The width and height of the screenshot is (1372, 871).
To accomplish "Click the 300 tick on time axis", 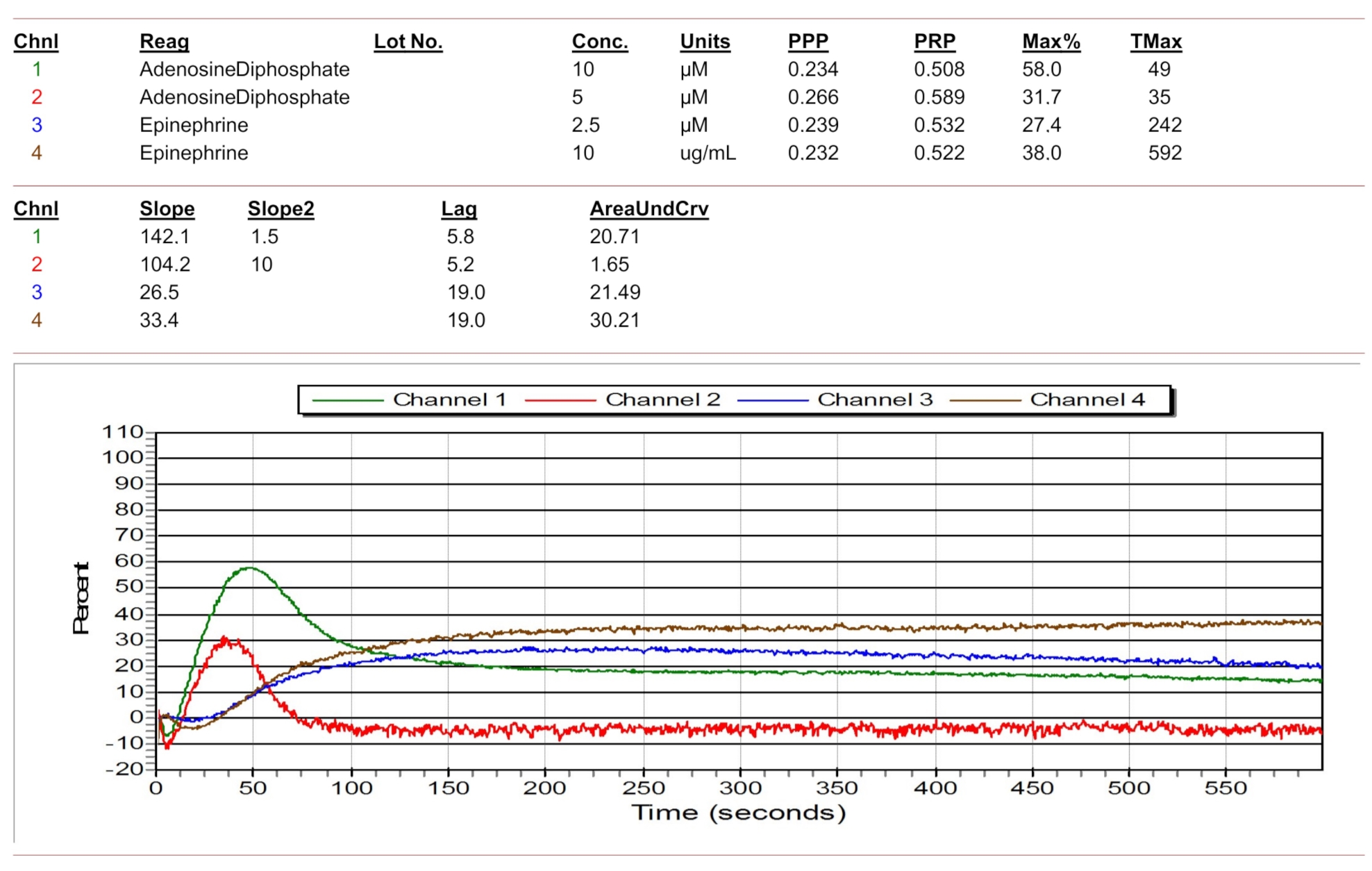I will pyautogui.click(x=740, y=788).
